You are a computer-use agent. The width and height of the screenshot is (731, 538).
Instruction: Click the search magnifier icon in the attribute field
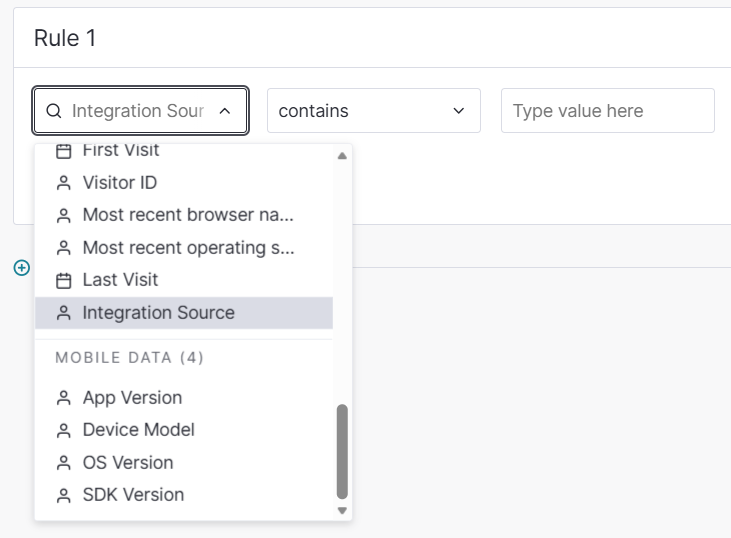click(x=54, y=111)
